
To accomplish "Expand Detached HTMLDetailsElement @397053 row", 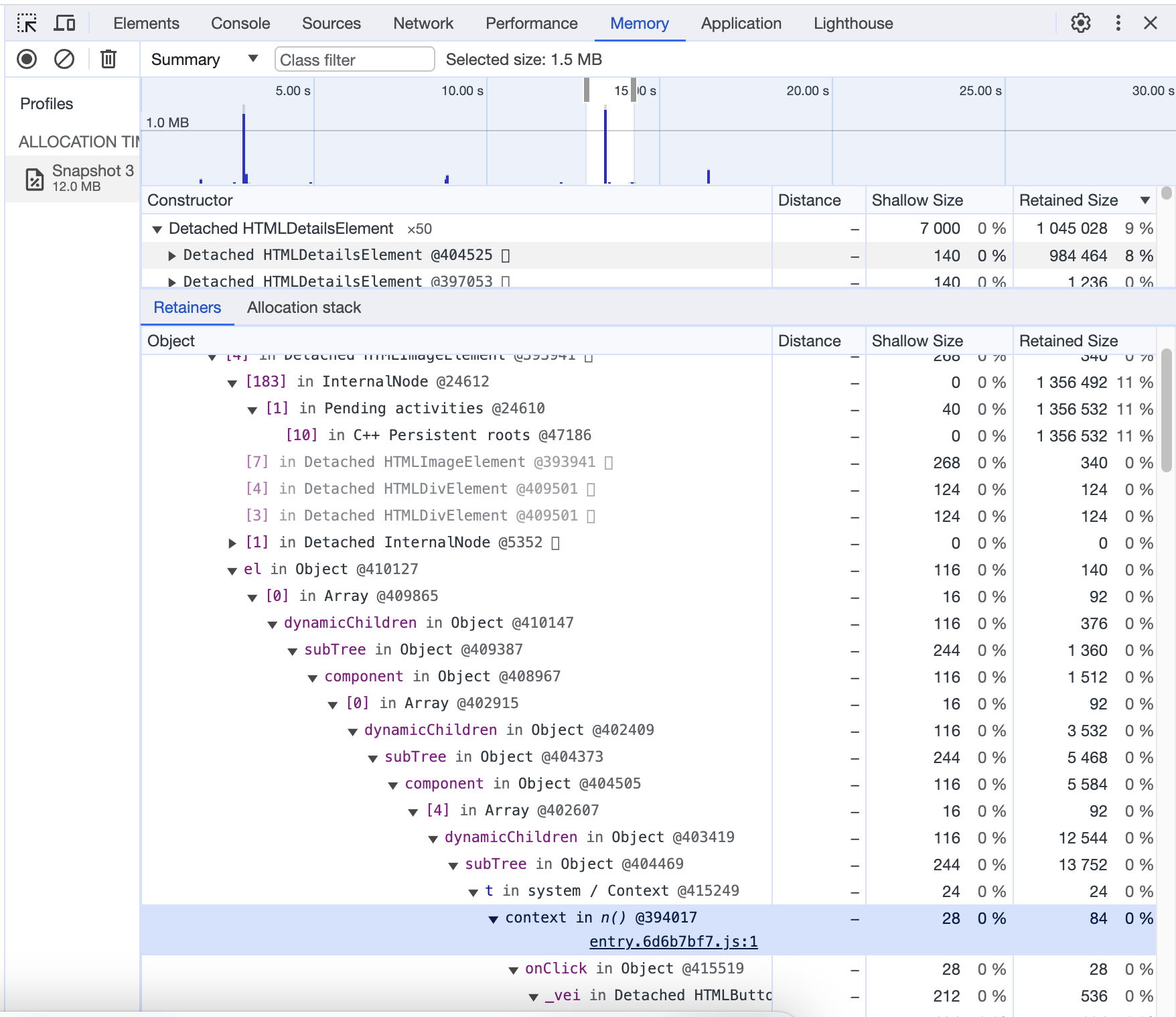I will click(171, 281).
